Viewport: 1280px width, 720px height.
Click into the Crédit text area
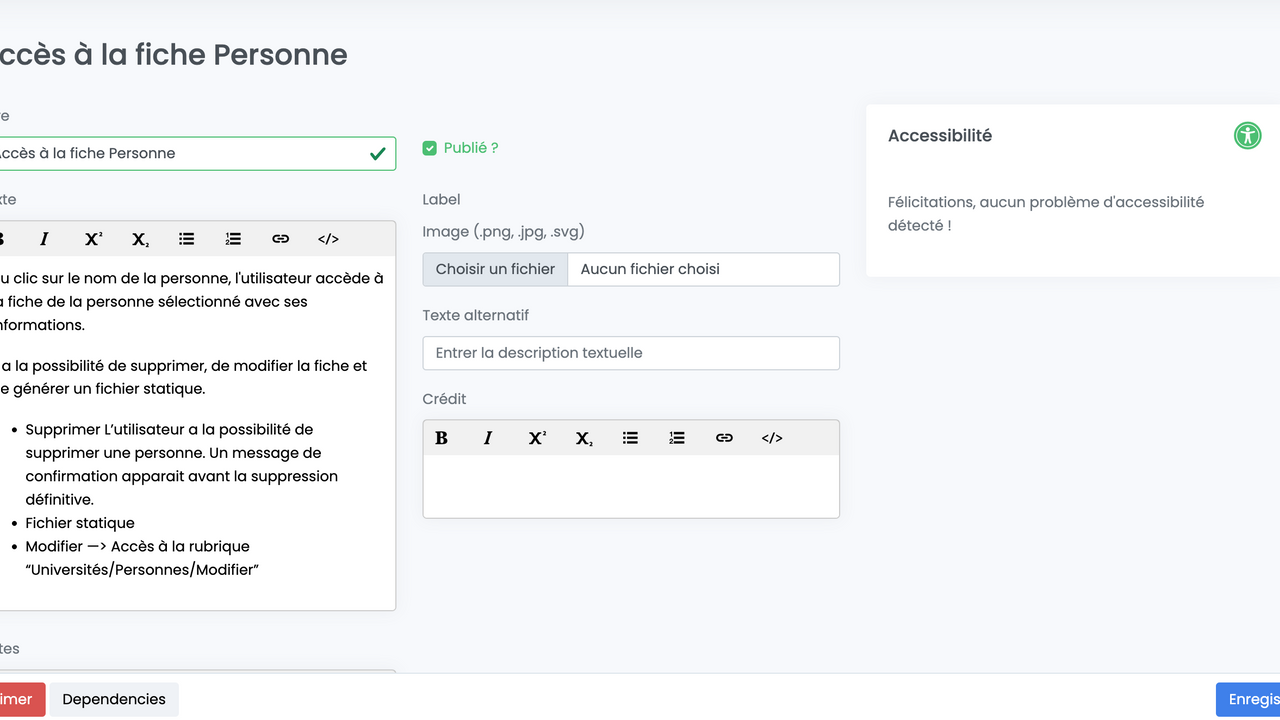(x=630, y=486)
